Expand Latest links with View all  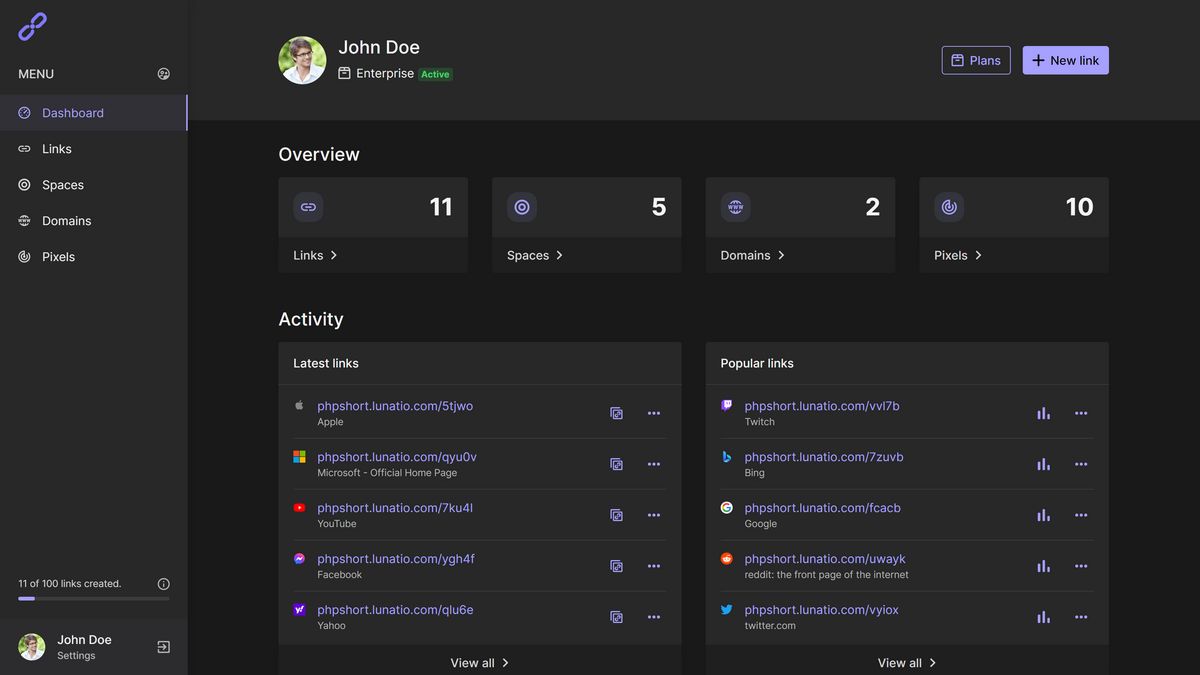[480, 663]
